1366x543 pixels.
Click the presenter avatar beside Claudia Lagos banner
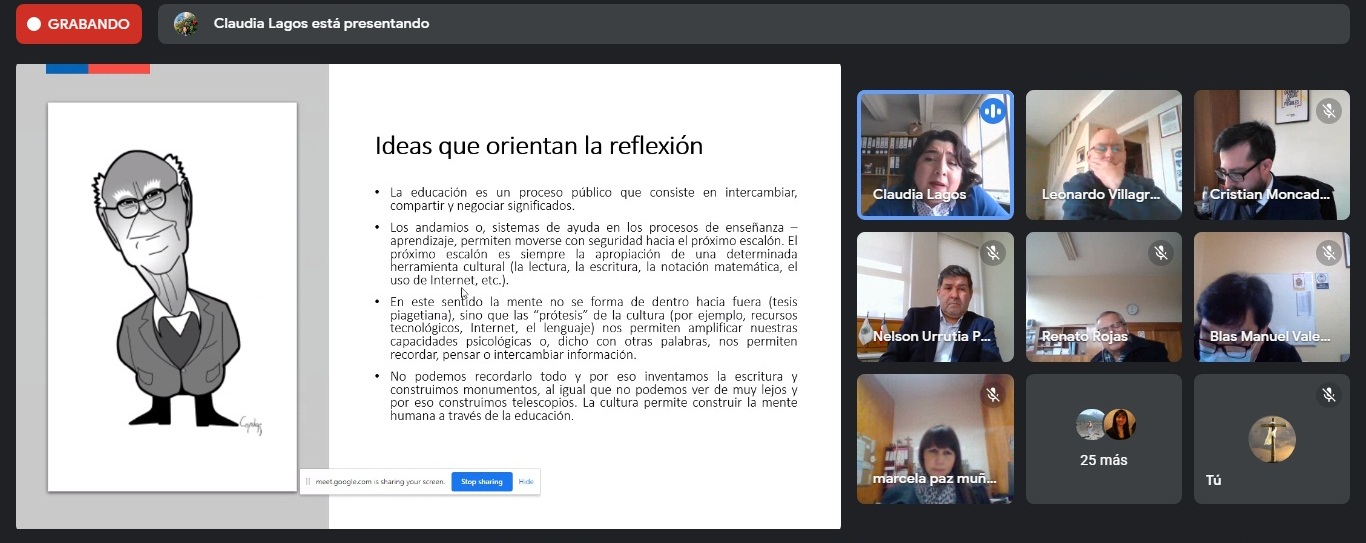[x=186, y=24]
